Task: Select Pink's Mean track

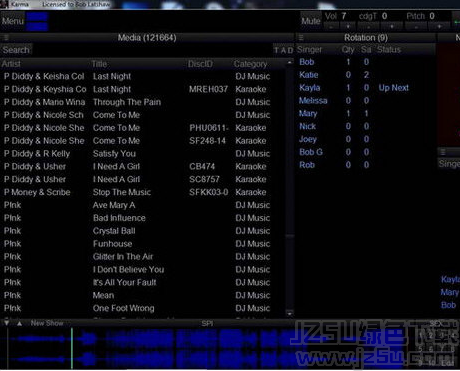Action: tap(143, 295)
